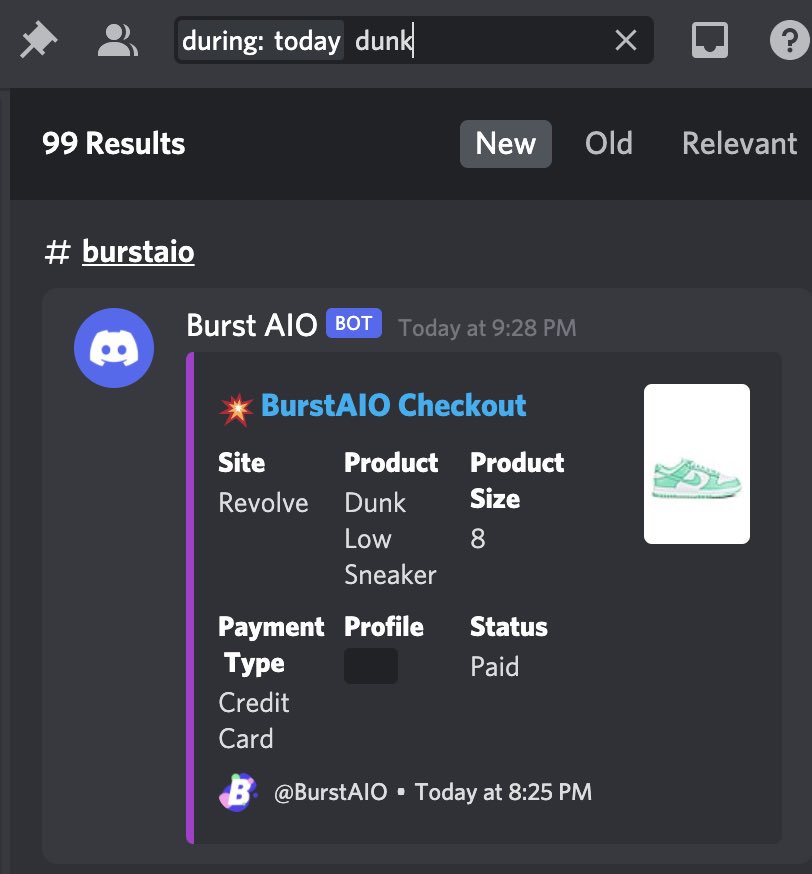Toggle the member list icon
The image size is (812, 874).
[117, 40]
